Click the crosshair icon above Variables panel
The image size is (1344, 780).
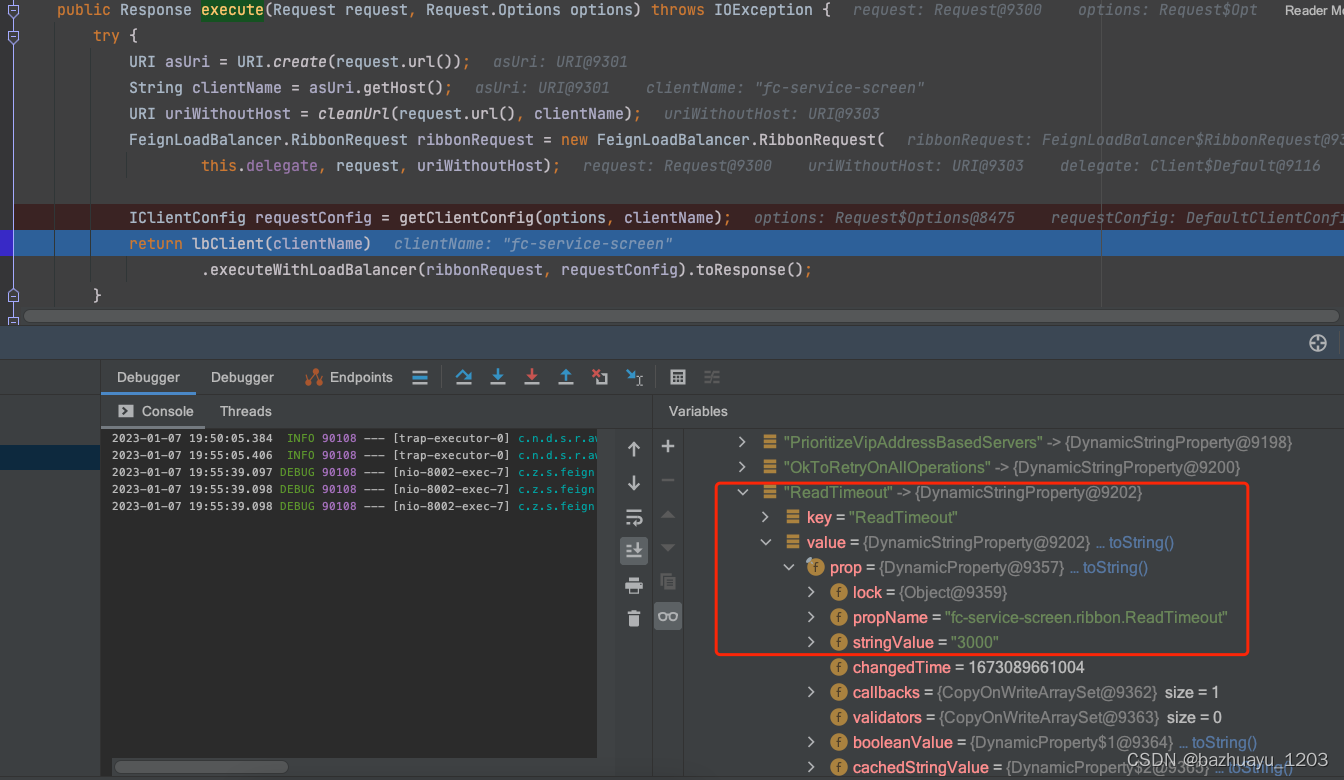(1318, 343)
